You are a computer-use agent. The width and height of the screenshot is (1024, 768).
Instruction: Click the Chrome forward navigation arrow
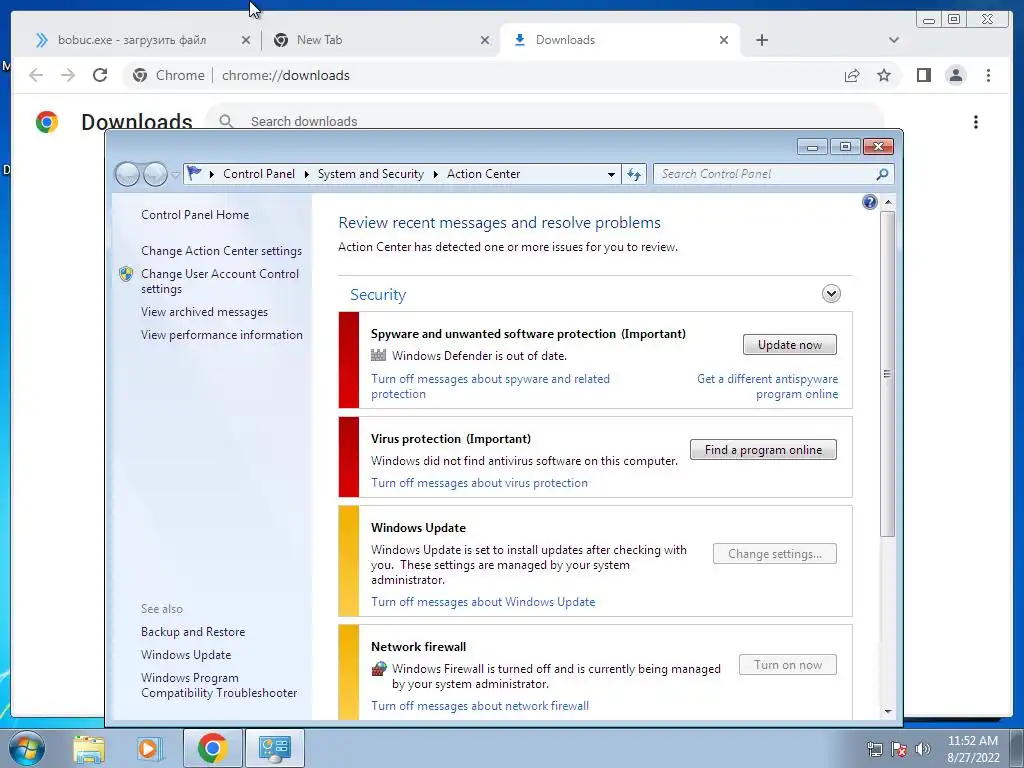[68, 75]
